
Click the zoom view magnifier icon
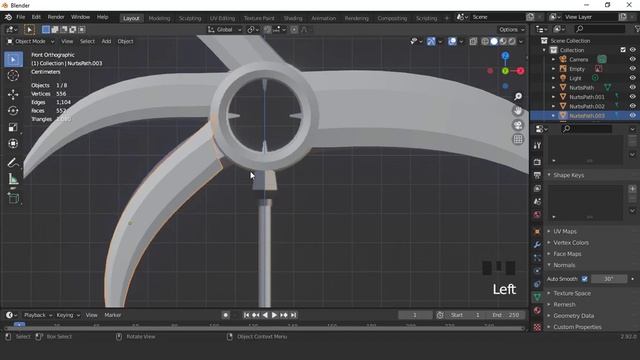coord(518,96)
